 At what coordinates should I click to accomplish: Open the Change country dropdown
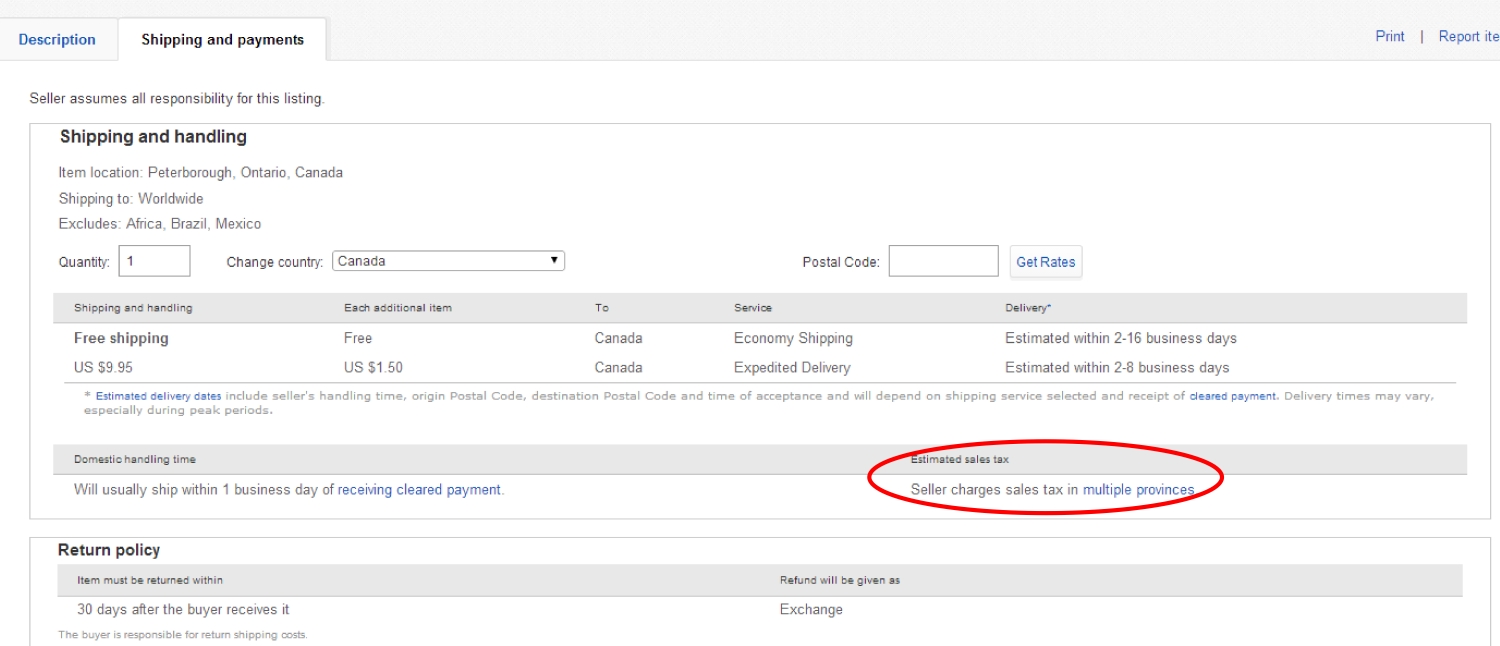(448, 261)
